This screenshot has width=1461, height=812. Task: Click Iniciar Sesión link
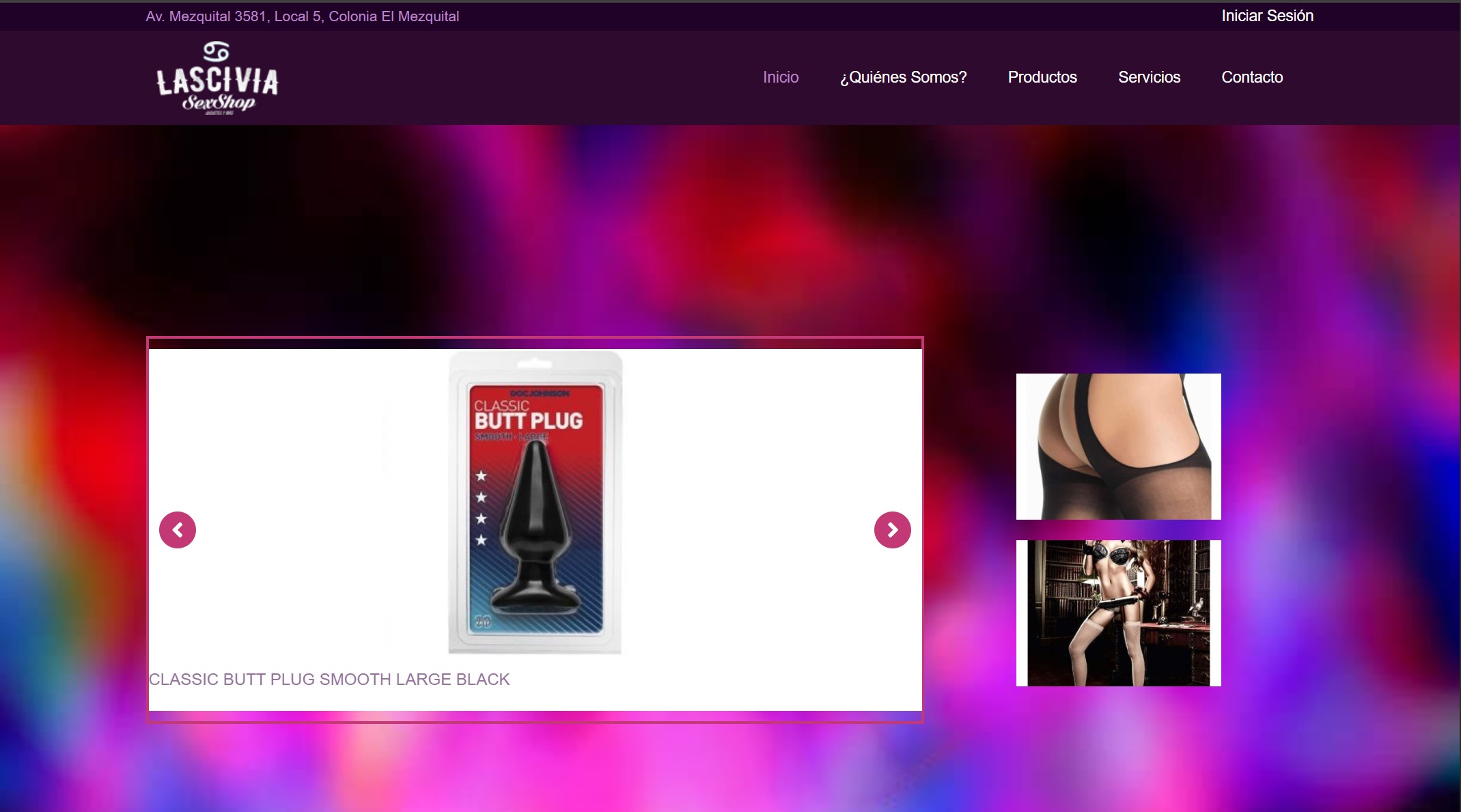click(1267, 16)
